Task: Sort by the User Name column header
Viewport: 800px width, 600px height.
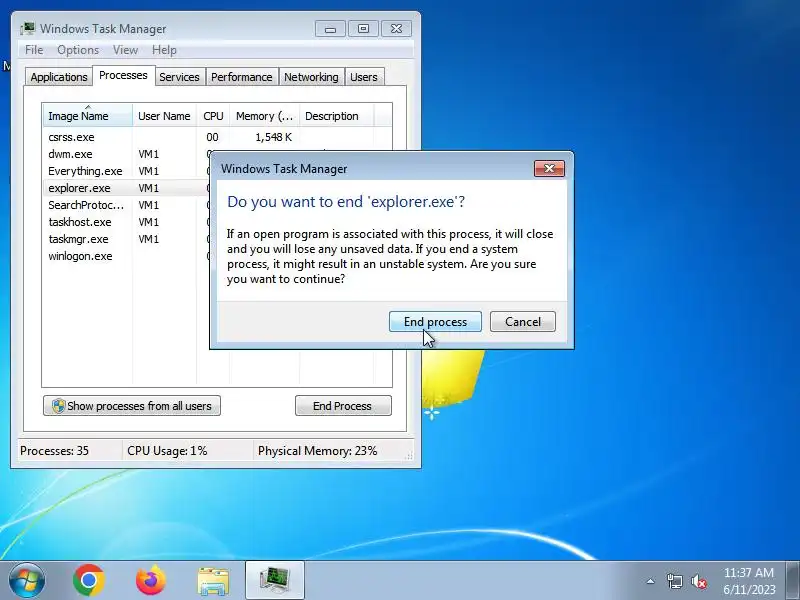Action: coord(164,116)
